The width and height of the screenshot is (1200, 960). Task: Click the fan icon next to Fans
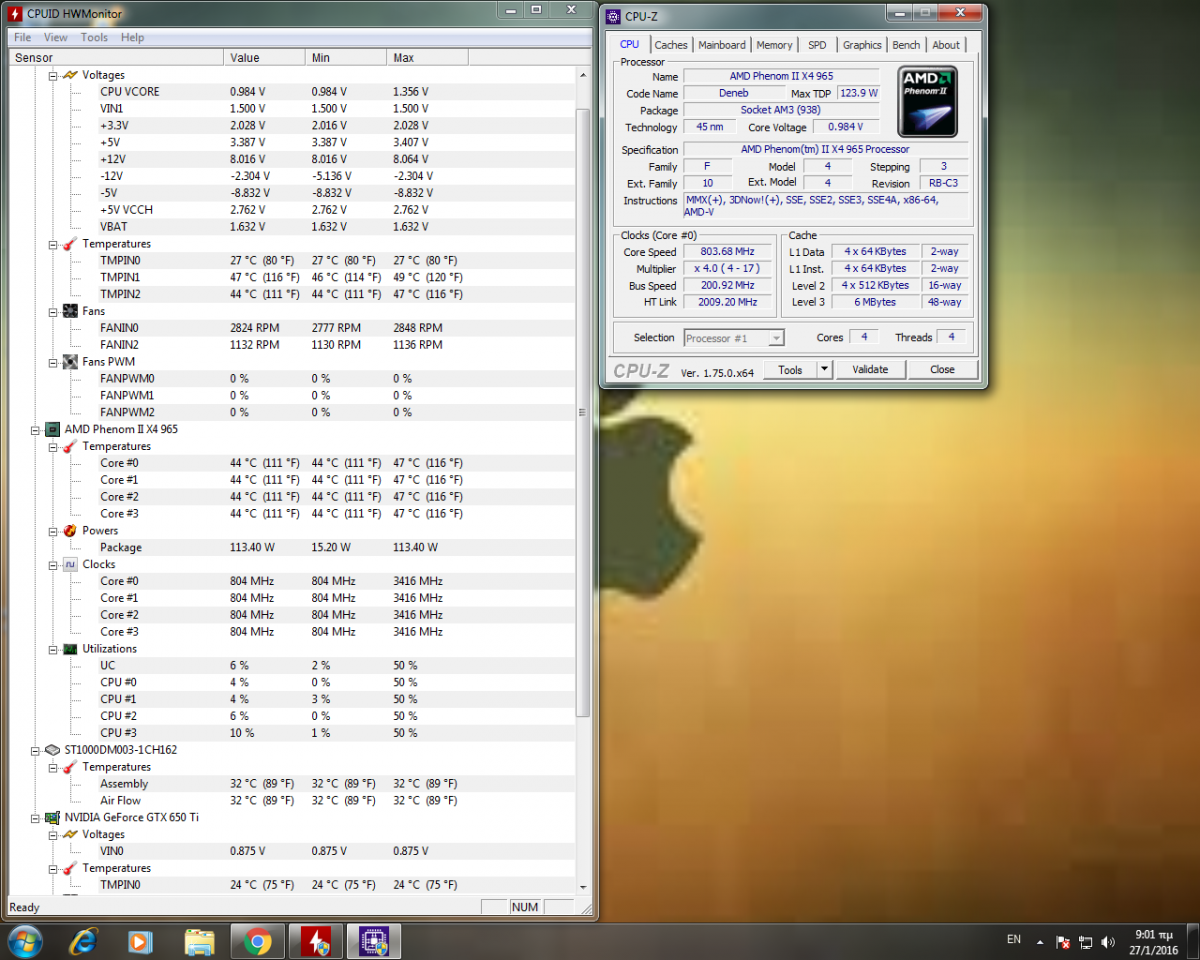click(x=70, y=311)
